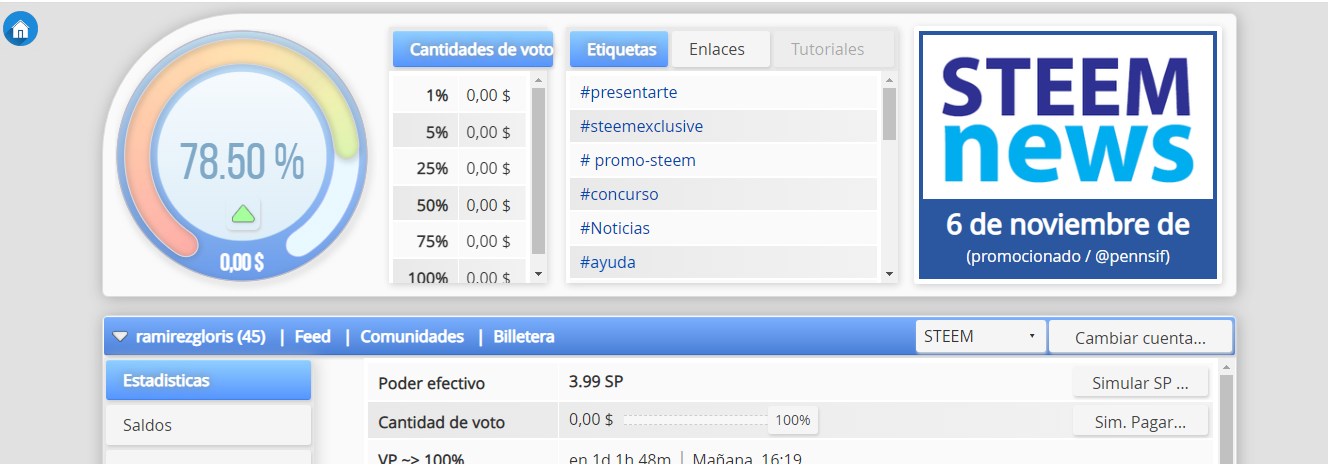Click the Cambiar cuenta button
The image size is (1328, 464).
(1140, 338)
